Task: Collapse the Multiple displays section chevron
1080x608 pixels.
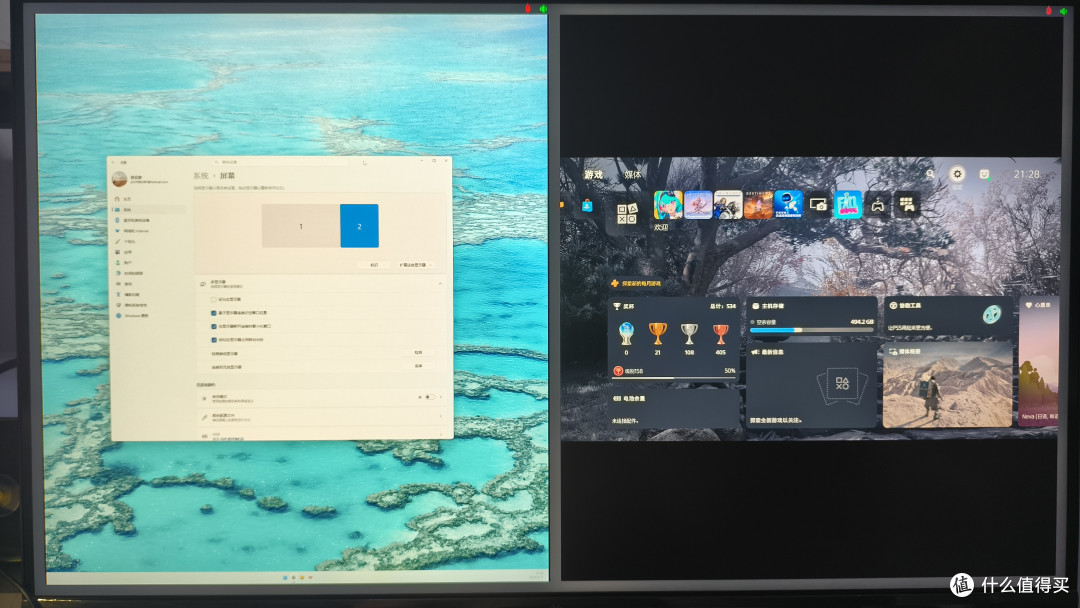Action: pos(440,283)
